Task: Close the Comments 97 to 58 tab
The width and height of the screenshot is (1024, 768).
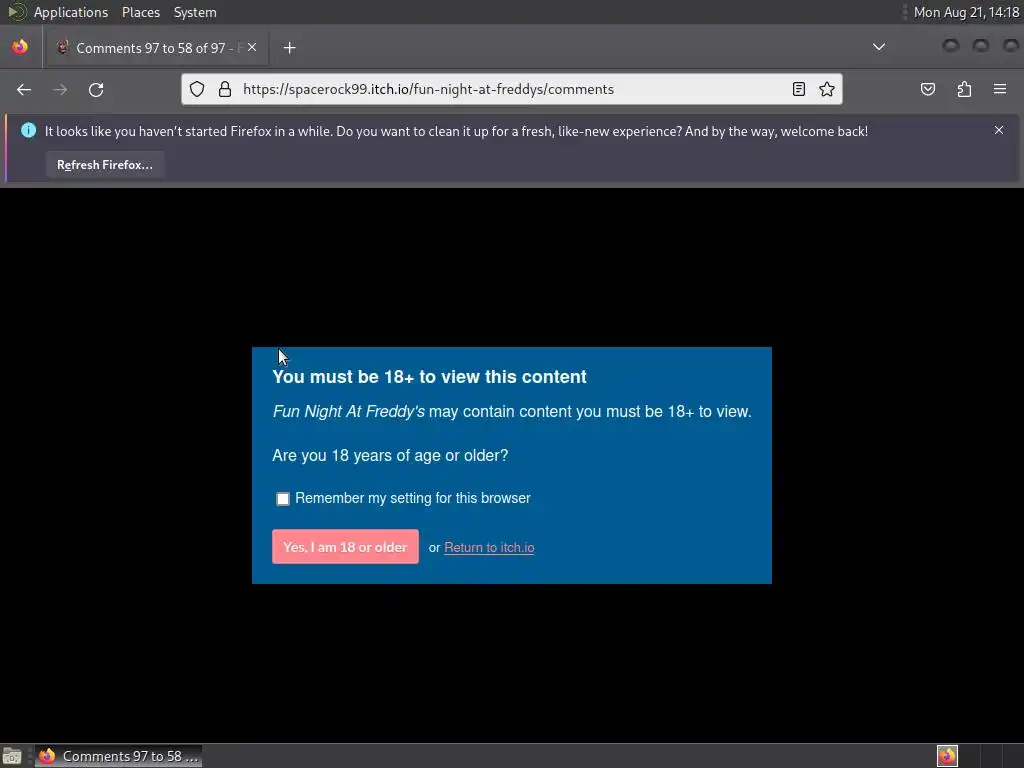Action: pyautogui.click(x=252, y=48)
